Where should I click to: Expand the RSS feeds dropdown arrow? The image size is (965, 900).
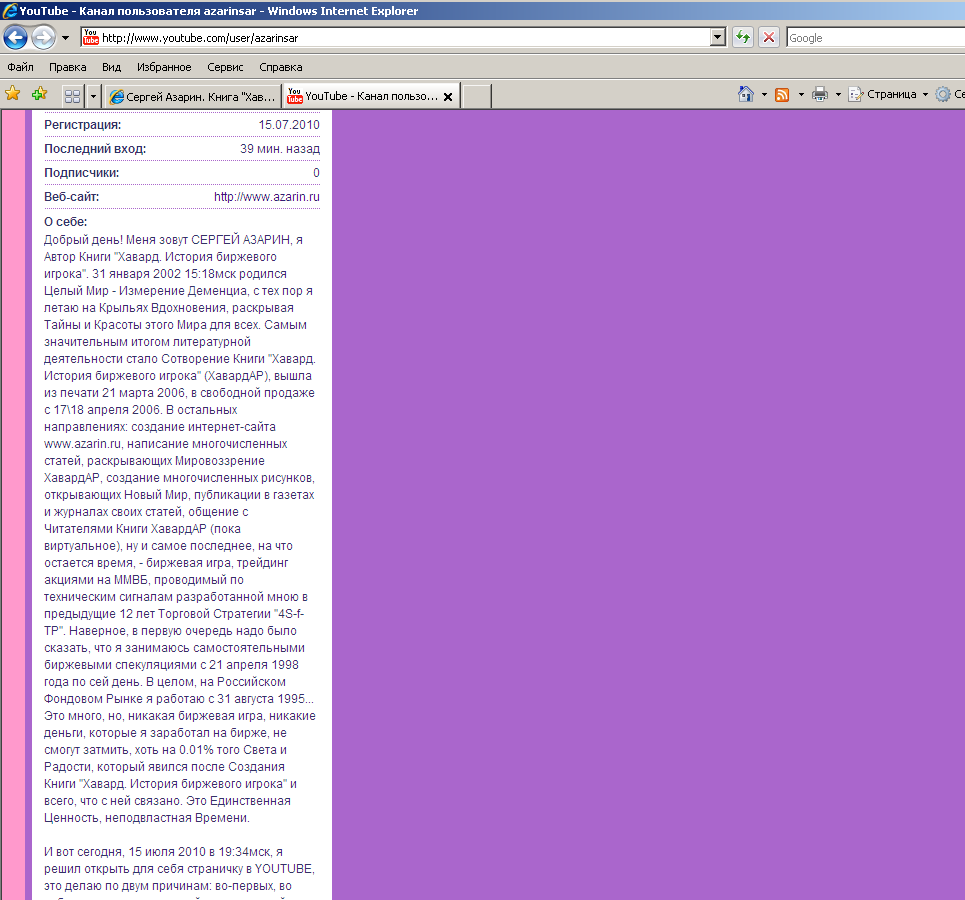point(801,94)
